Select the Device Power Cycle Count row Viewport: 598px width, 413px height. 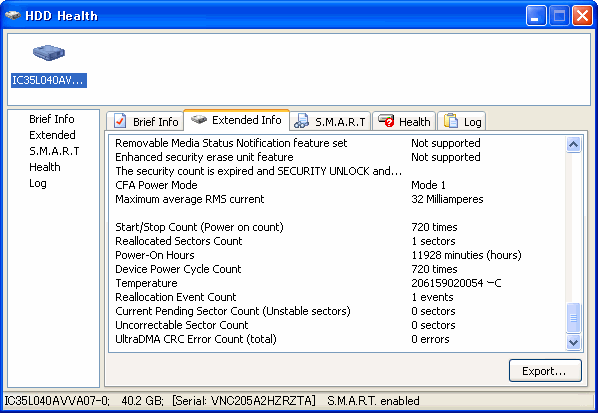pyautogui.click(x=338, y=269)
